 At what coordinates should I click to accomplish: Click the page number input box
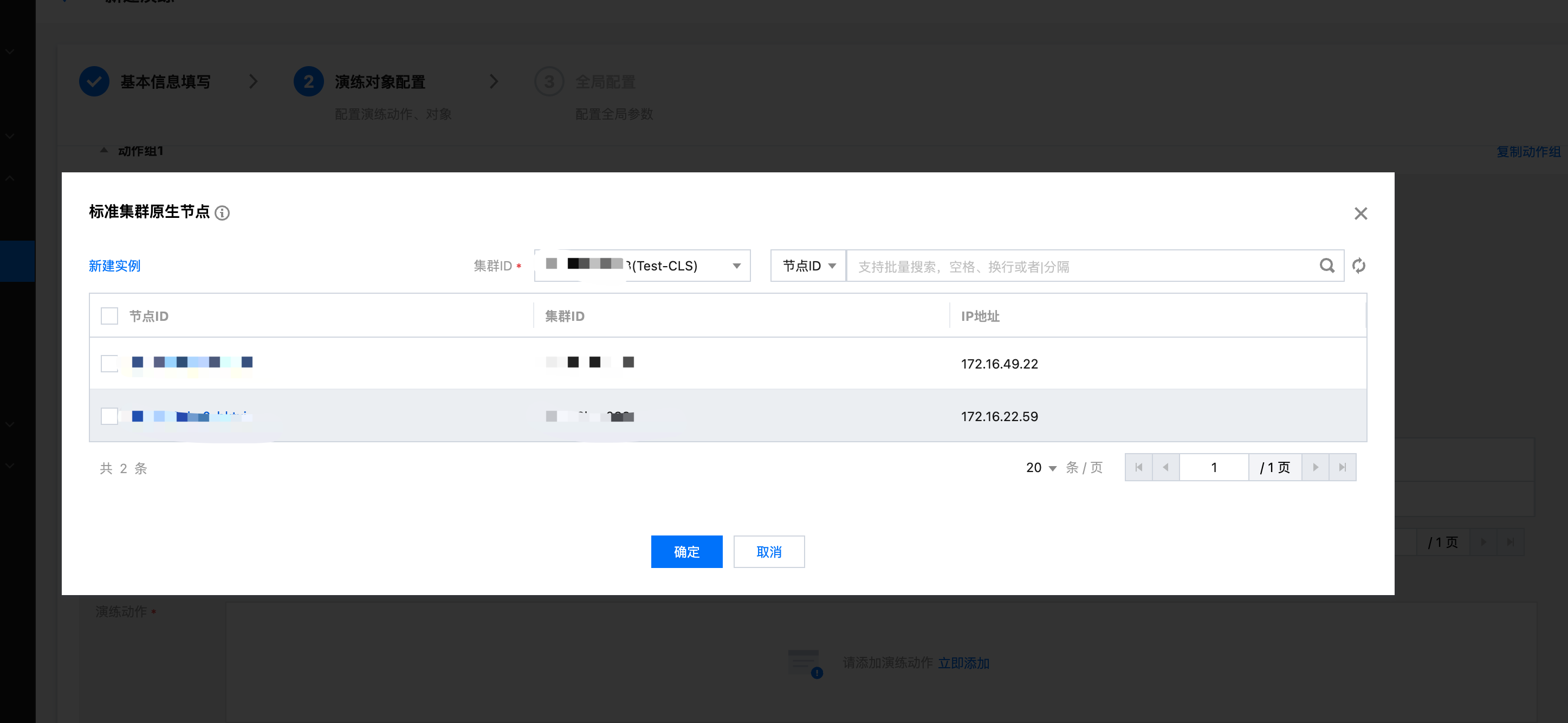(x=1213, y=467)
